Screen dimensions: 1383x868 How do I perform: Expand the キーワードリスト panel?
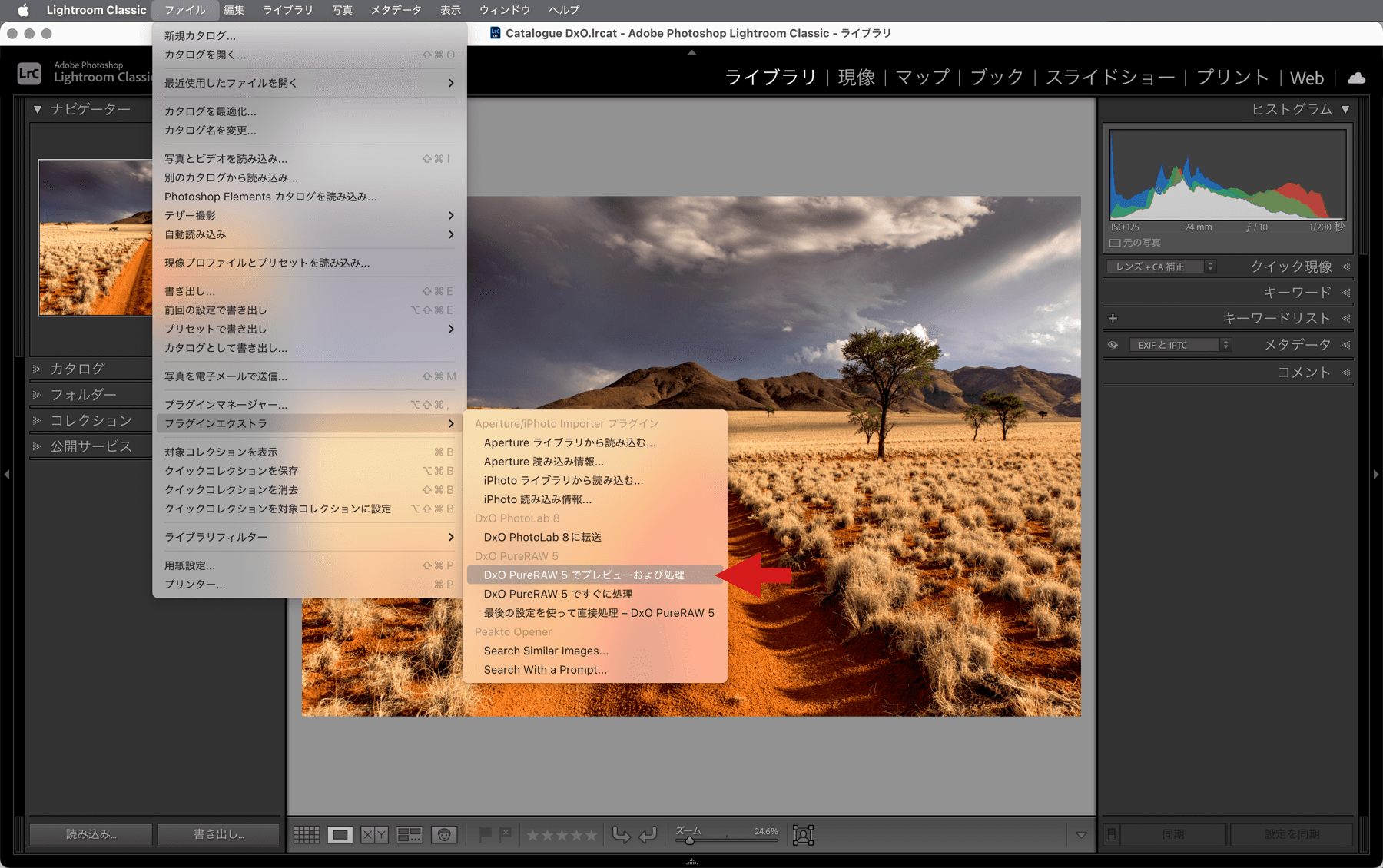[x=1346, y=318]
